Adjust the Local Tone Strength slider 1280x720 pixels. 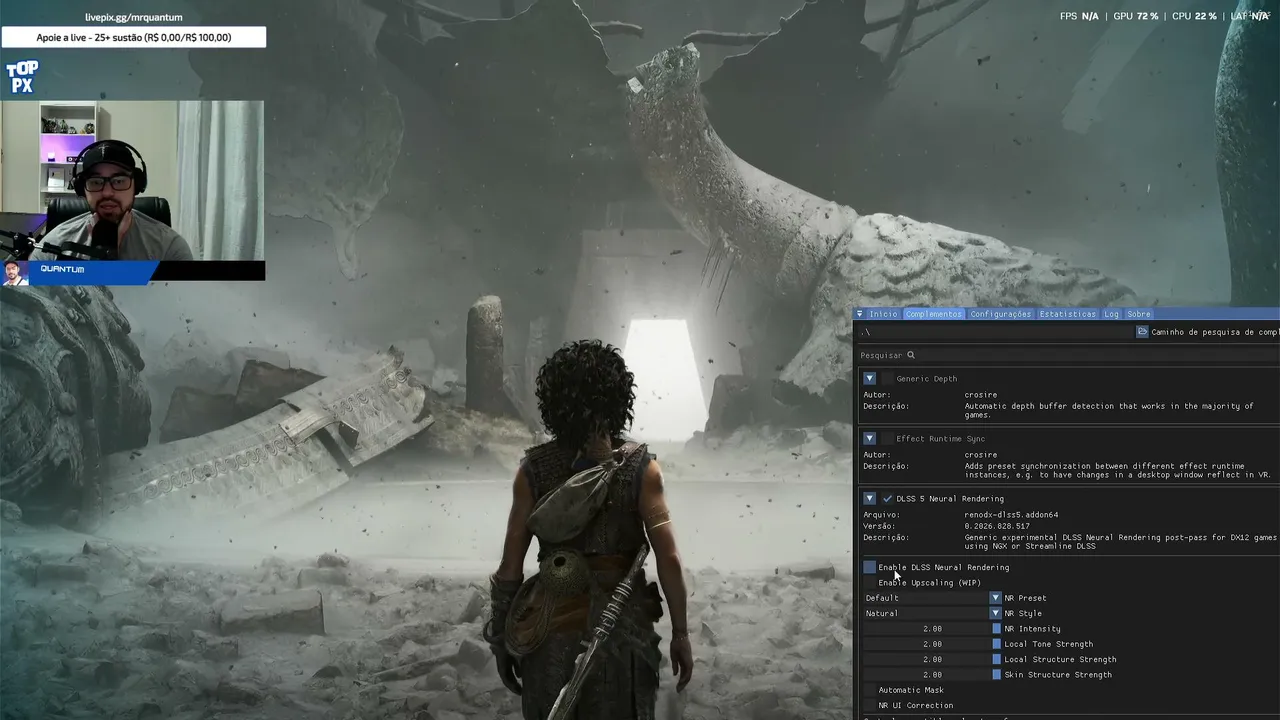tap(932, 644)
